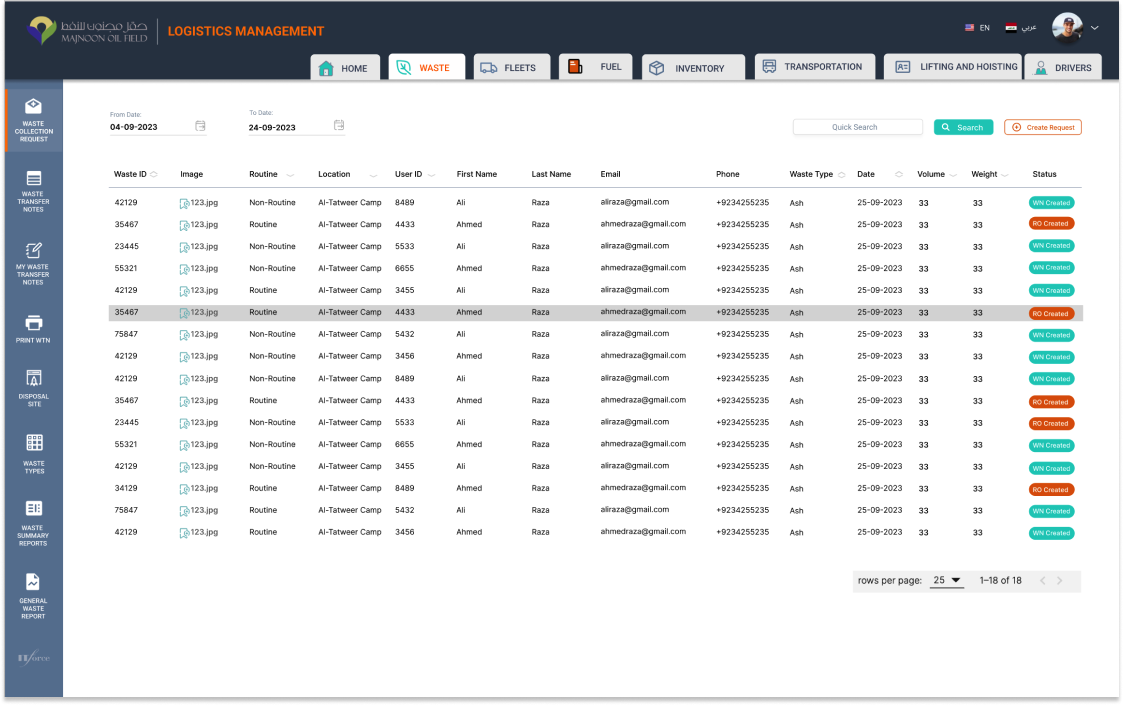
Task: Click the From Date calendar icon
Action: (200, 126)
